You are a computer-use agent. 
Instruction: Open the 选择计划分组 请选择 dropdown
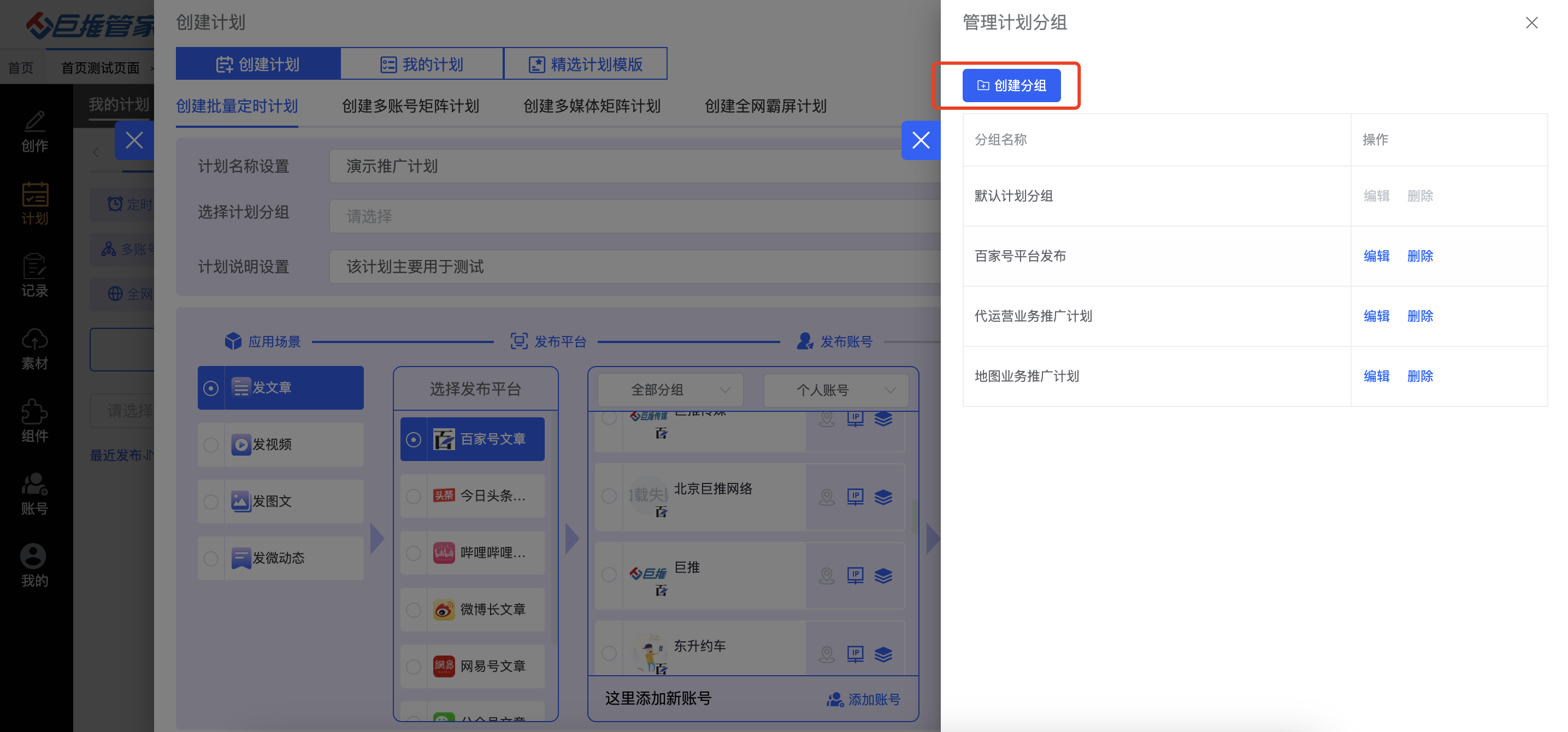tap(635, 216)
